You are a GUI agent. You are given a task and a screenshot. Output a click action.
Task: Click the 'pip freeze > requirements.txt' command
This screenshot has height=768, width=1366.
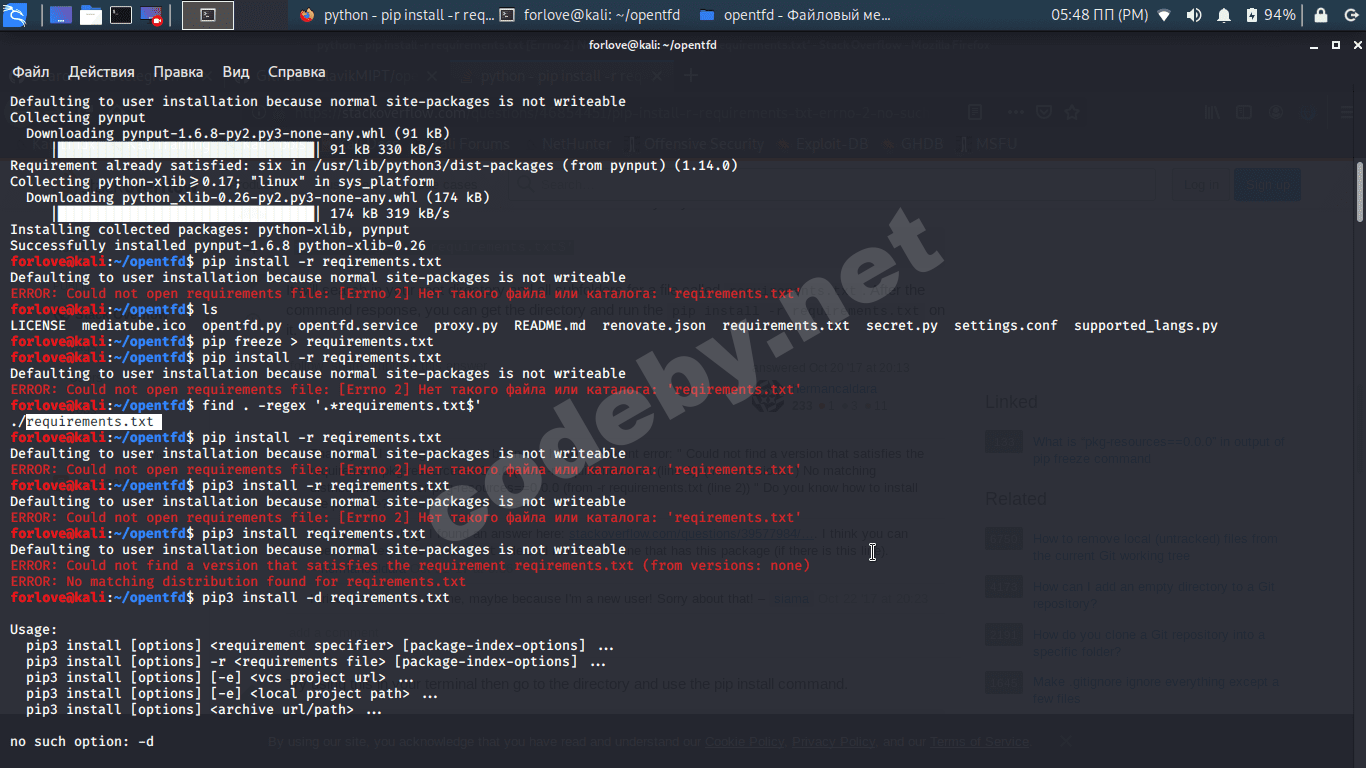point(318,342)
